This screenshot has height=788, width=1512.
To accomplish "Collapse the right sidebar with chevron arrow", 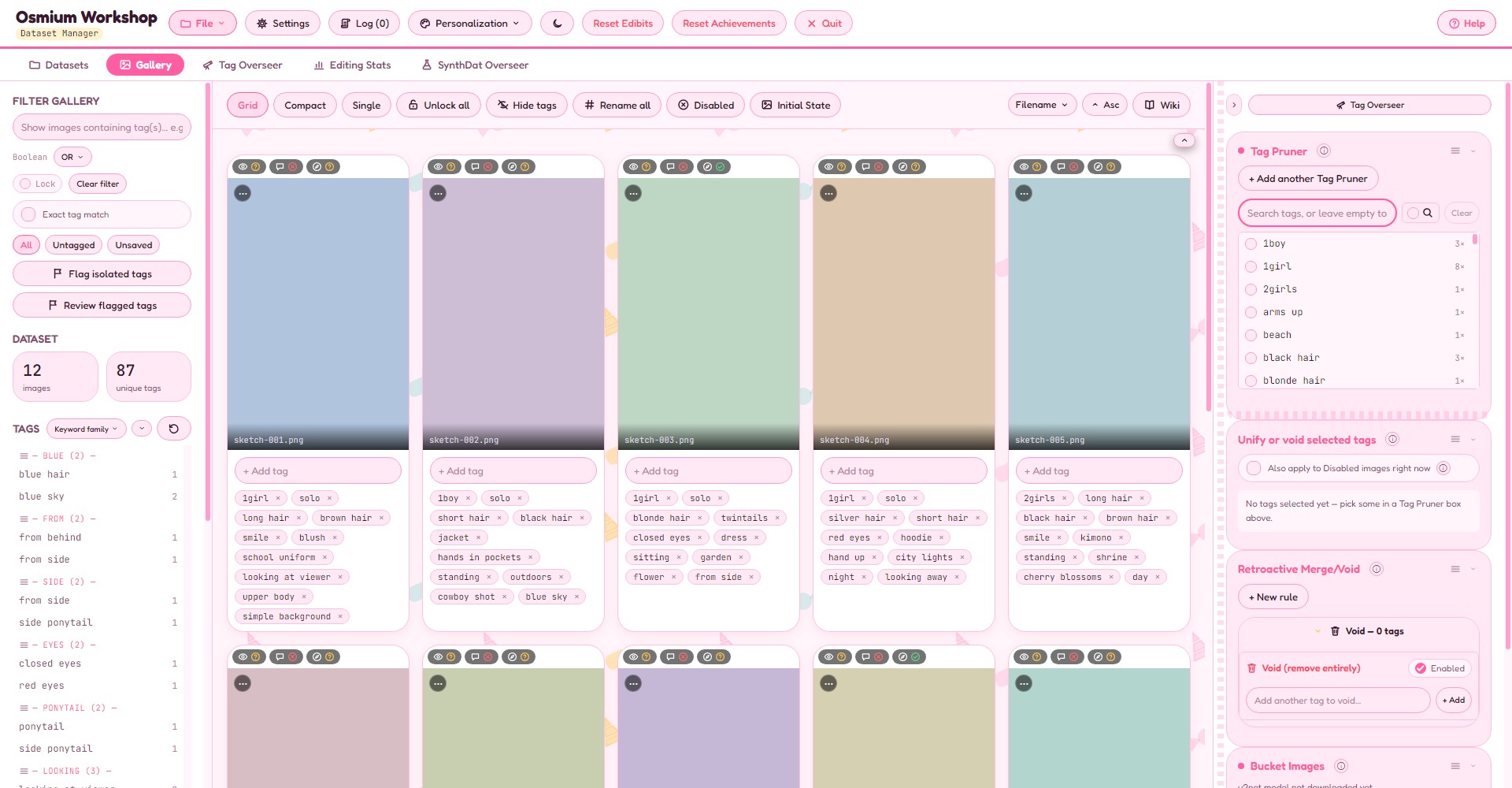I will point(1234,105).
